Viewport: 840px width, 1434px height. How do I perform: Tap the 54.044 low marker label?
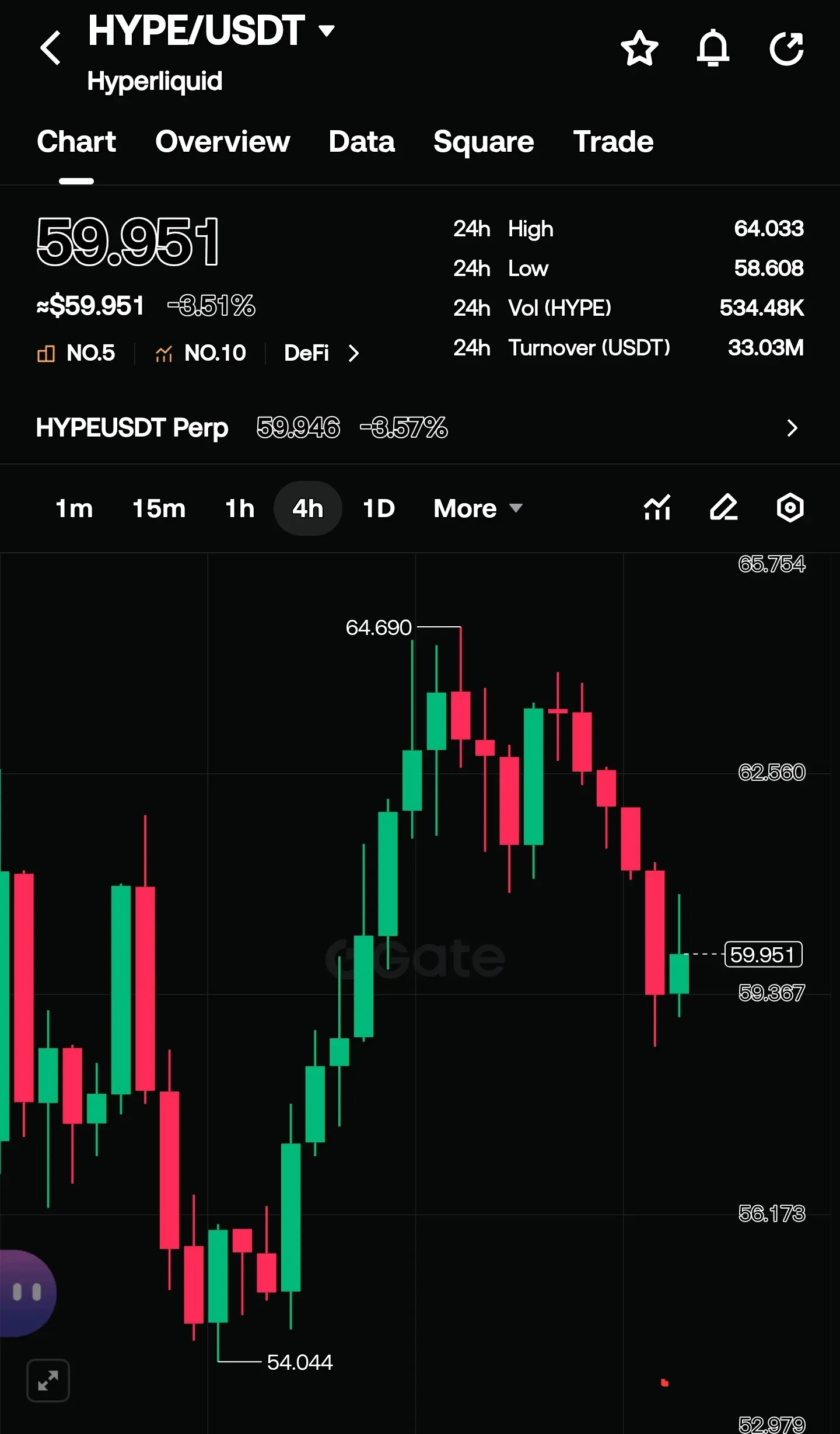pos(300,1362)
